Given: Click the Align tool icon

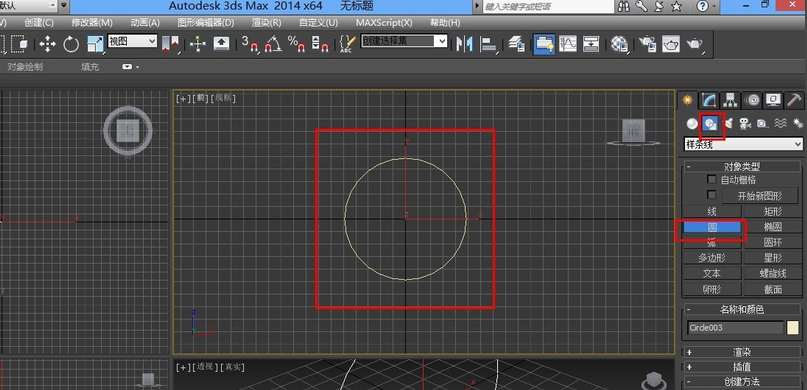Looking at the screenshot, I should pyautogui.click(x=488, y=44).
